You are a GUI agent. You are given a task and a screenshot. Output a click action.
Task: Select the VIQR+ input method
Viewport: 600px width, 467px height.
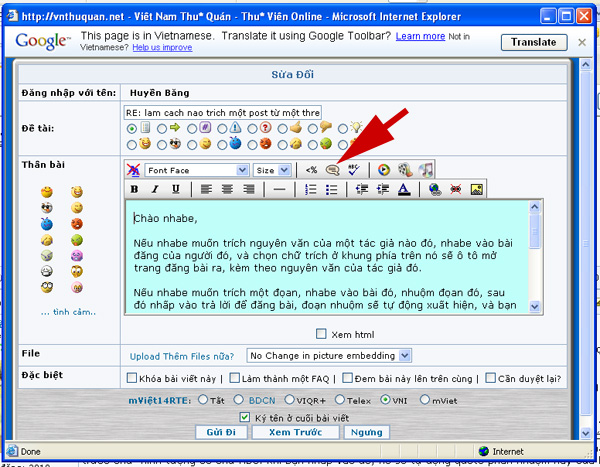pyautogui.click(x=289, y=400)
